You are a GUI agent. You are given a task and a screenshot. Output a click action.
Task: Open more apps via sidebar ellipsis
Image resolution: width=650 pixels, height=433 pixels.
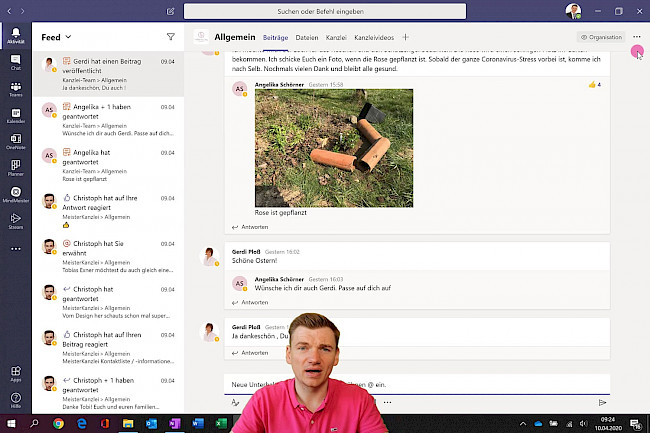(x=15, y=246)
